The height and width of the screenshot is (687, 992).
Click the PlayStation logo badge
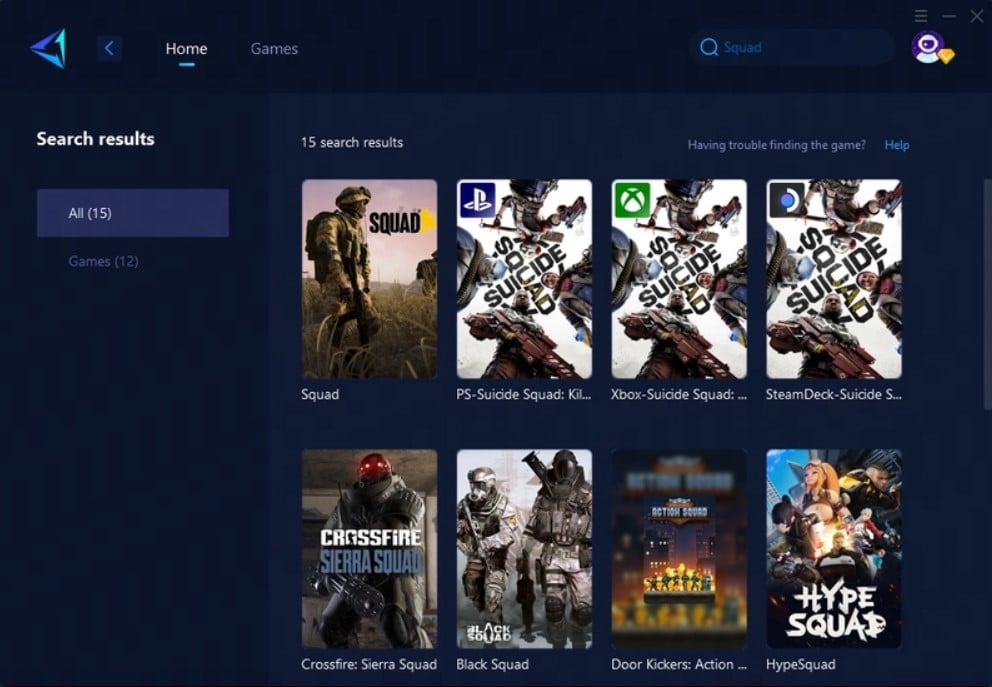click(x=477, y=200)
